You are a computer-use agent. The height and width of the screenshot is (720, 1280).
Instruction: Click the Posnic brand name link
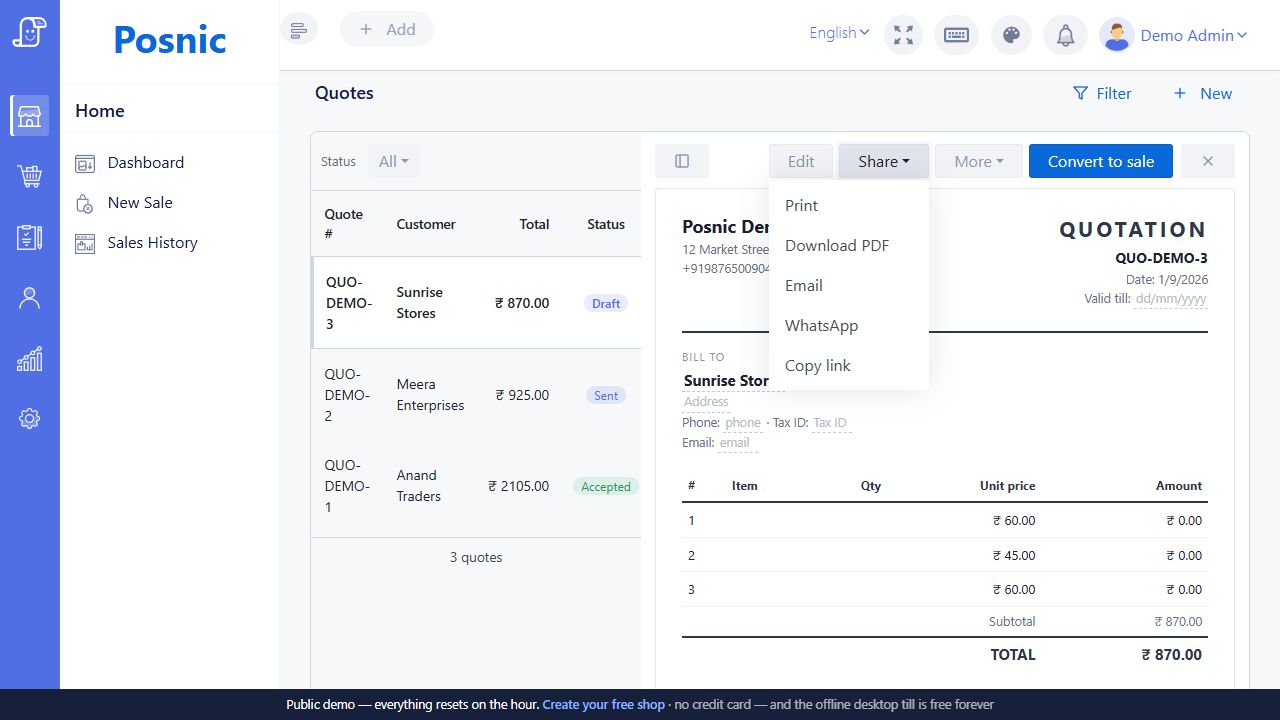pyautogui.click(x=170, y=40)
